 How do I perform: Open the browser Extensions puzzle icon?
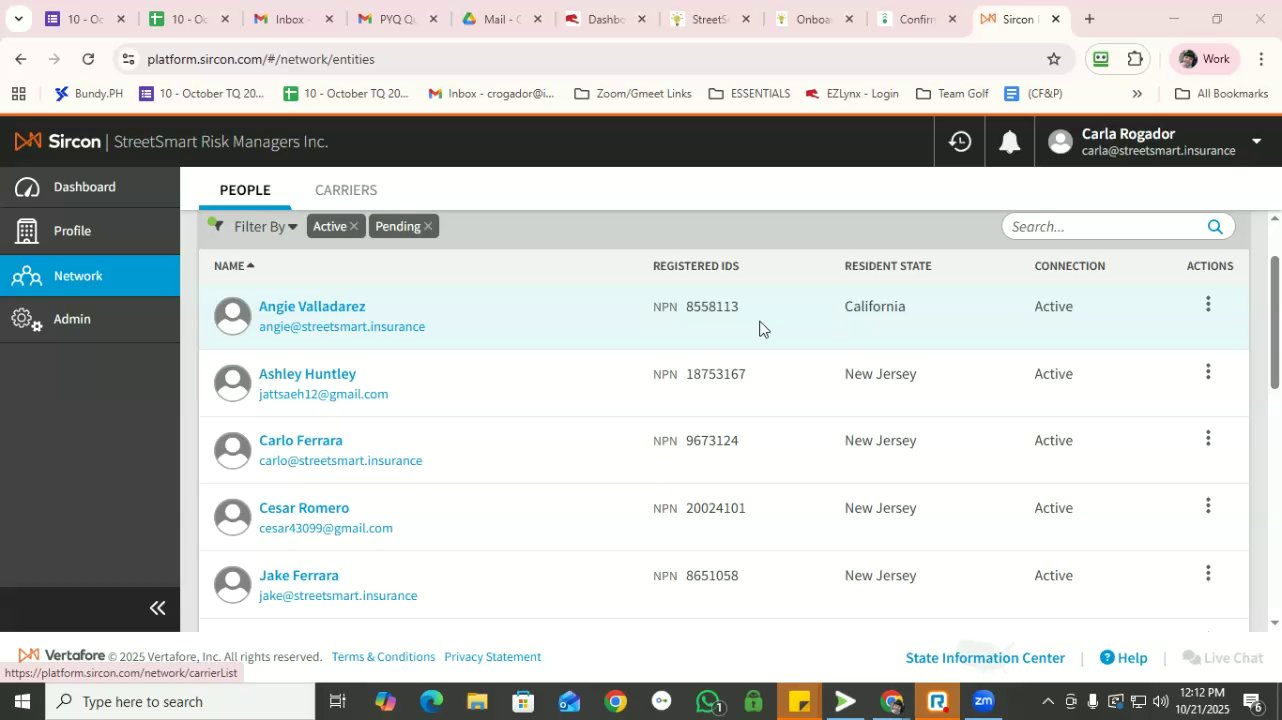pyautogui.click(x=1135, y=59)
